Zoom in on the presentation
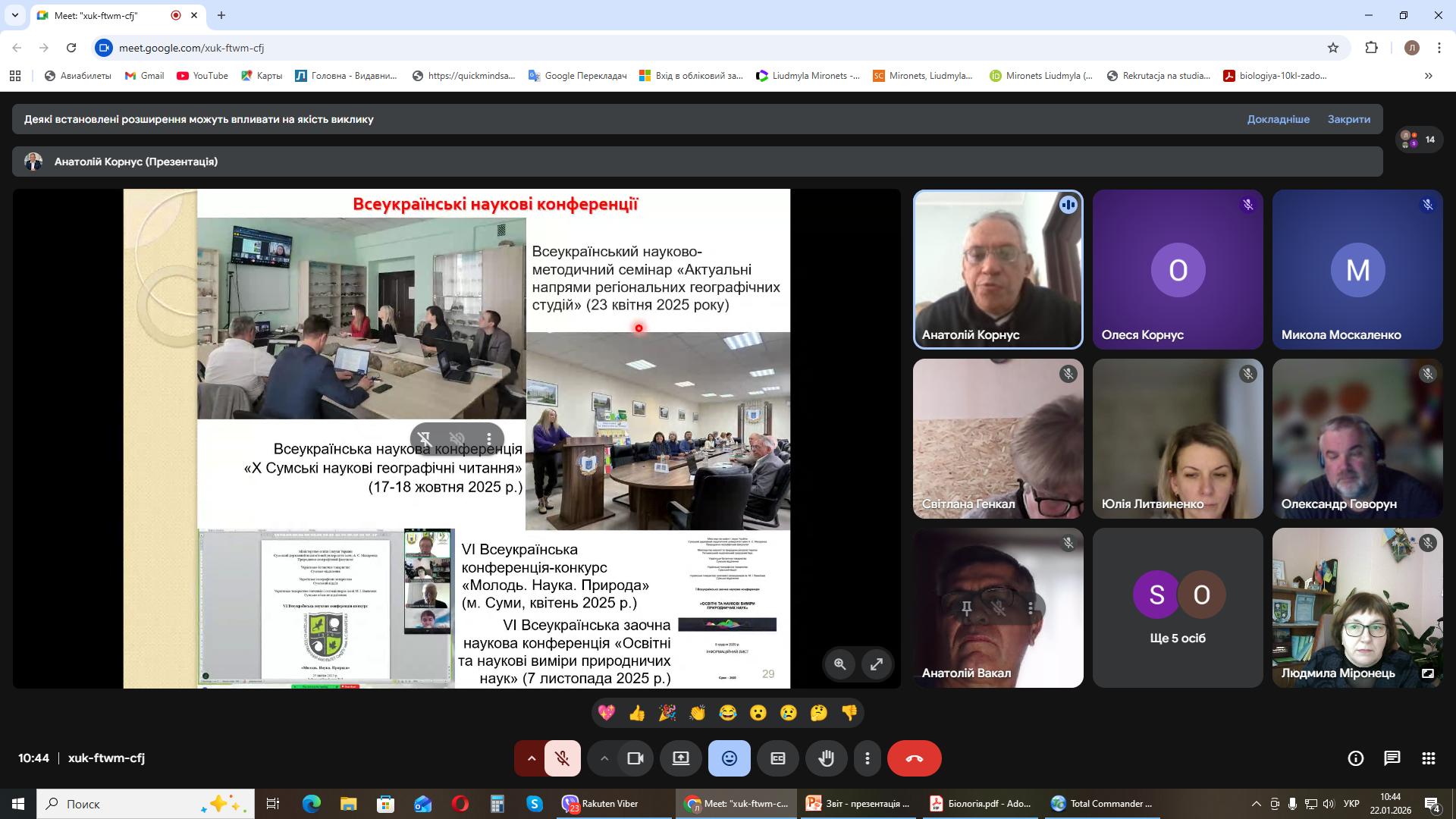This screenshot has width=1456, height=819. pyautogui.click(x=839, y=664)
